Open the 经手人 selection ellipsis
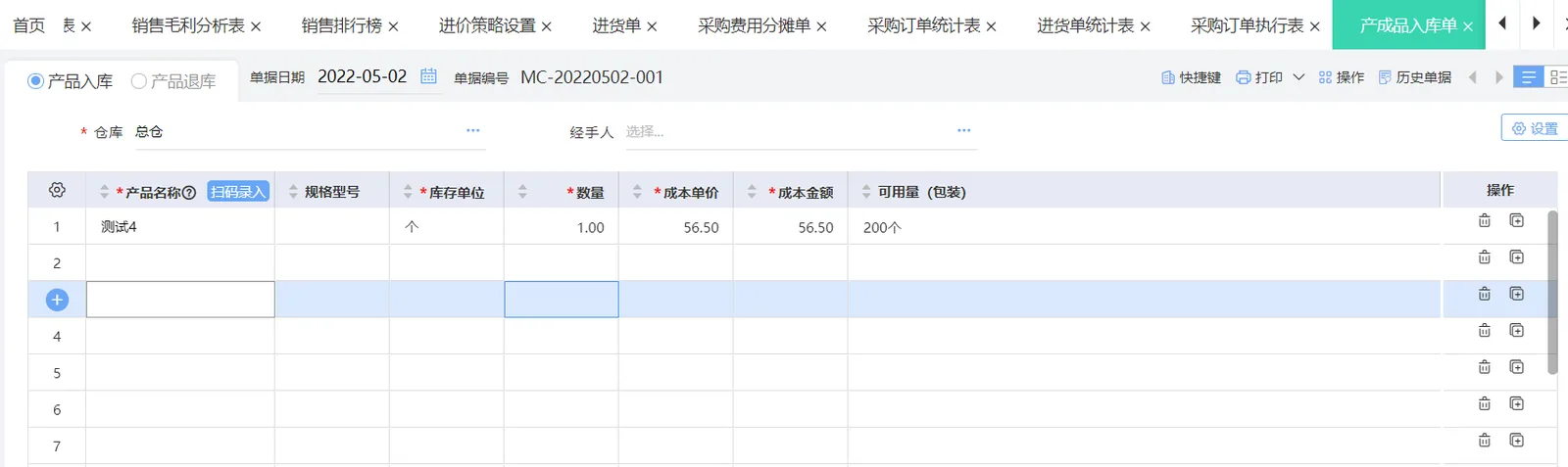 pyautogui.click(x=964, y=130)
